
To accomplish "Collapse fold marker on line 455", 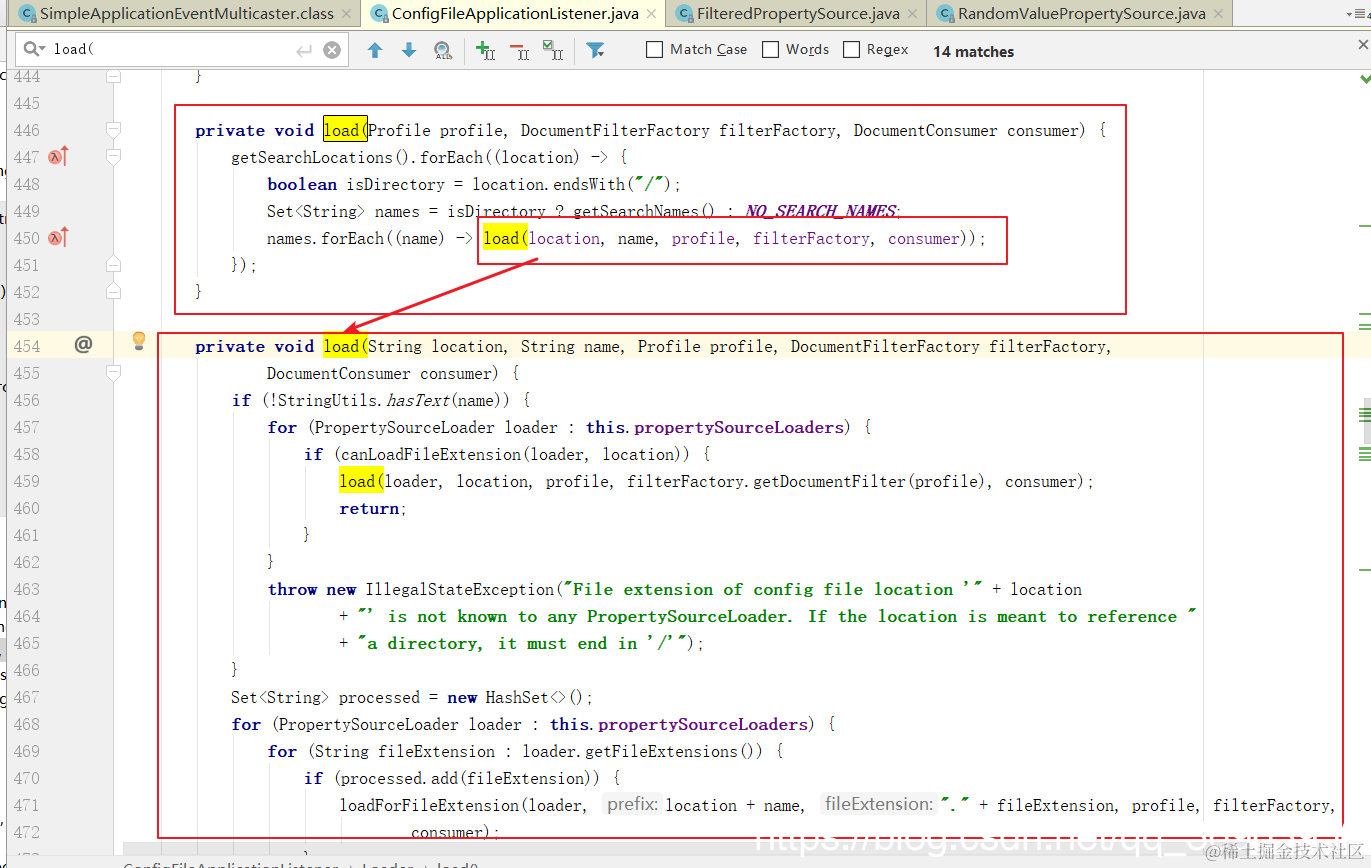I will [113, 373].
